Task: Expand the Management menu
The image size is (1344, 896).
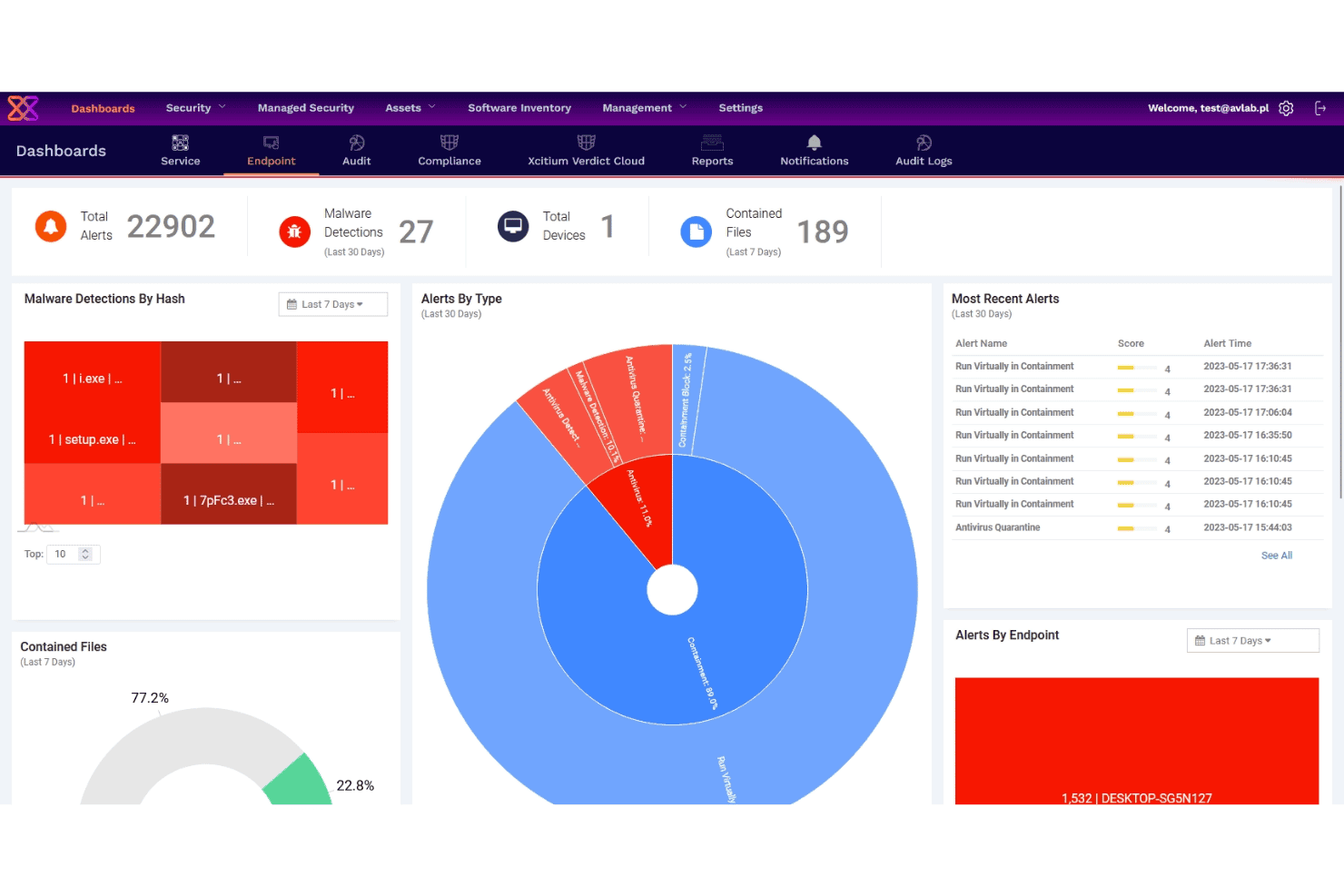Action: pyautogui.click(x=645, y=108)
